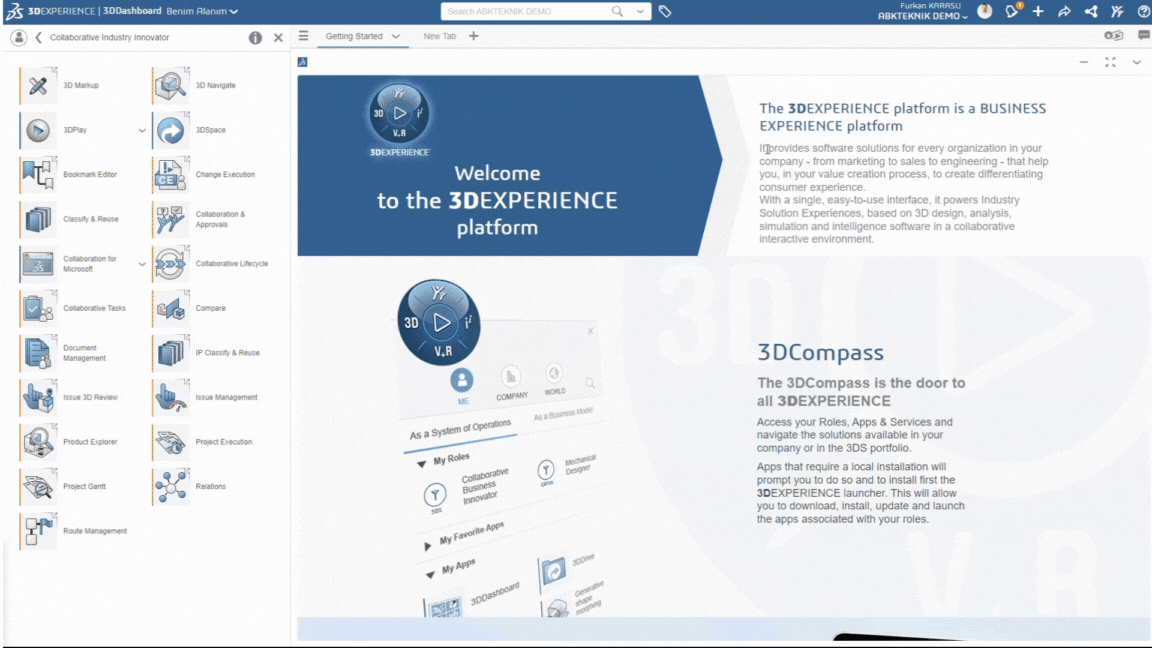Launch the Relations app
Viewport: 1152px width, 648px height.
[x=171, y=487]
